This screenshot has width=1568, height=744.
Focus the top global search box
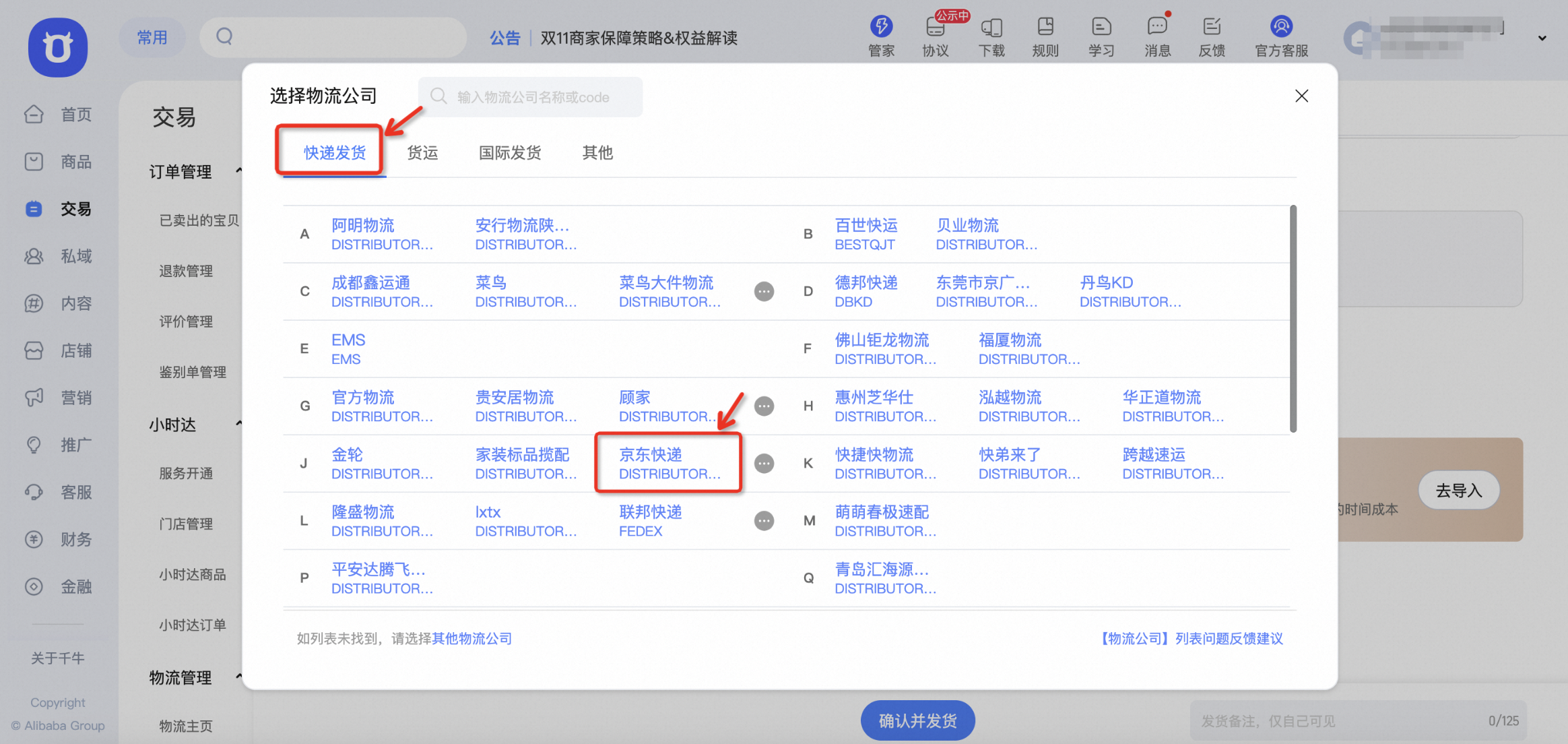tap(333, 37)
